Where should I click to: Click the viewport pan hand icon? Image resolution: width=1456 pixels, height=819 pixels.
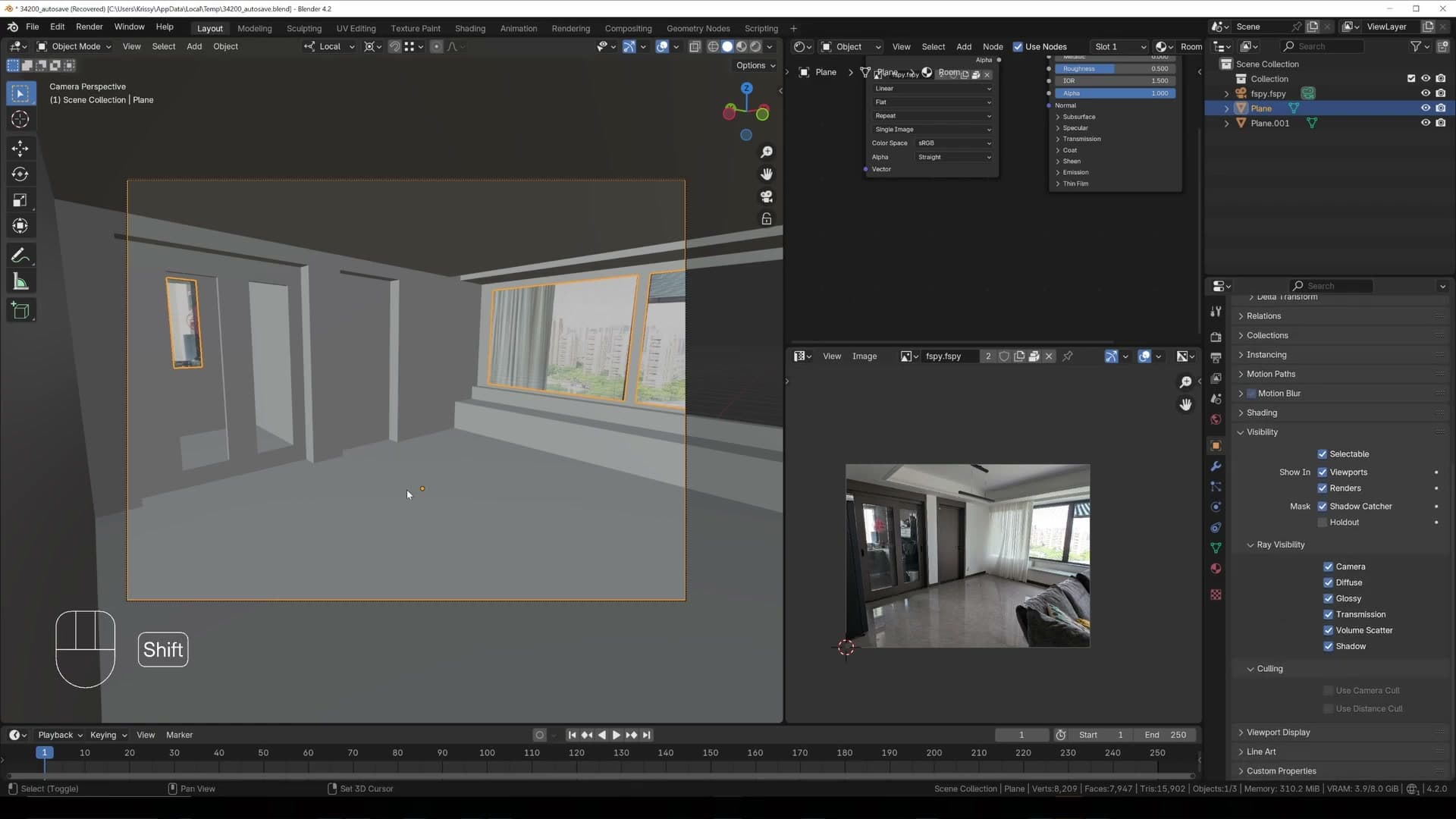[767, 174]
